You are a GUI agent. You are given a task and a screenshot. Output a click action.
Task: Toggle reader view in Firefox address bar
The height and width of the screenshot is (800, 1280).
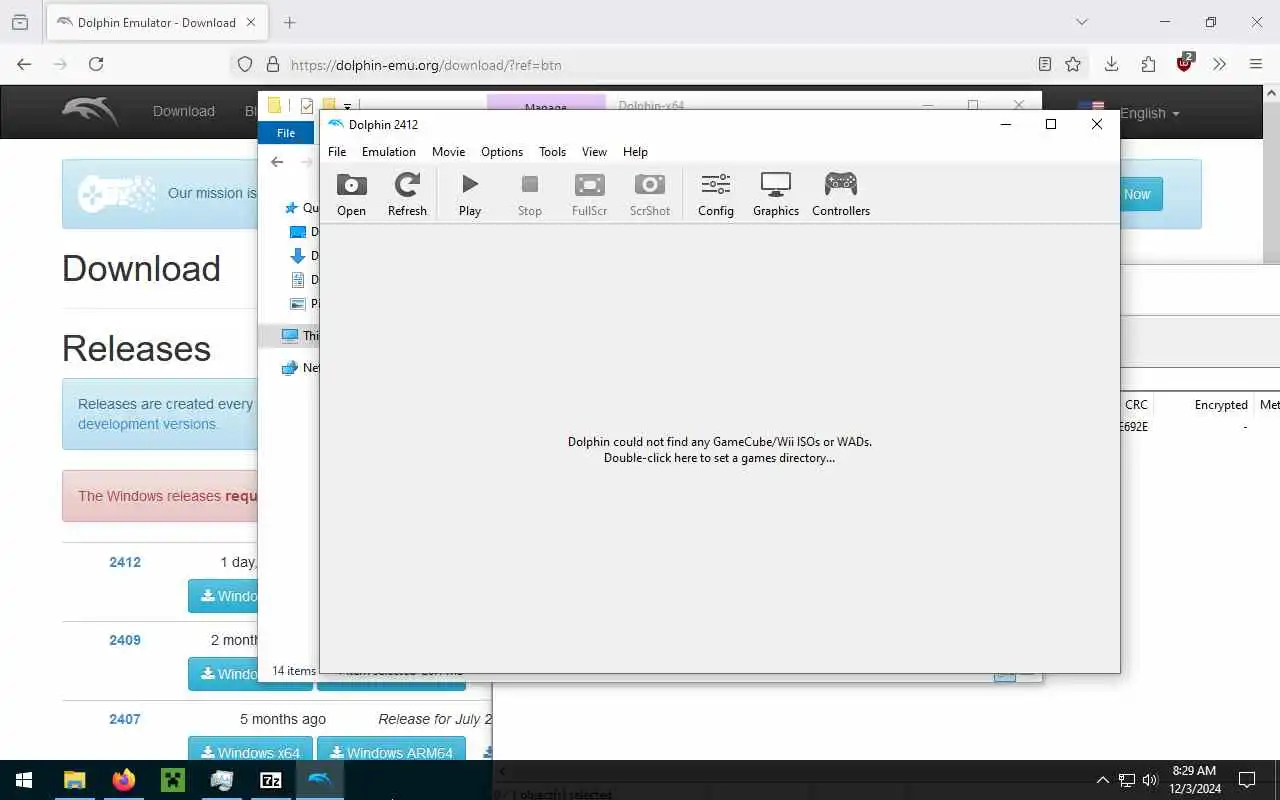(1045, 64)
